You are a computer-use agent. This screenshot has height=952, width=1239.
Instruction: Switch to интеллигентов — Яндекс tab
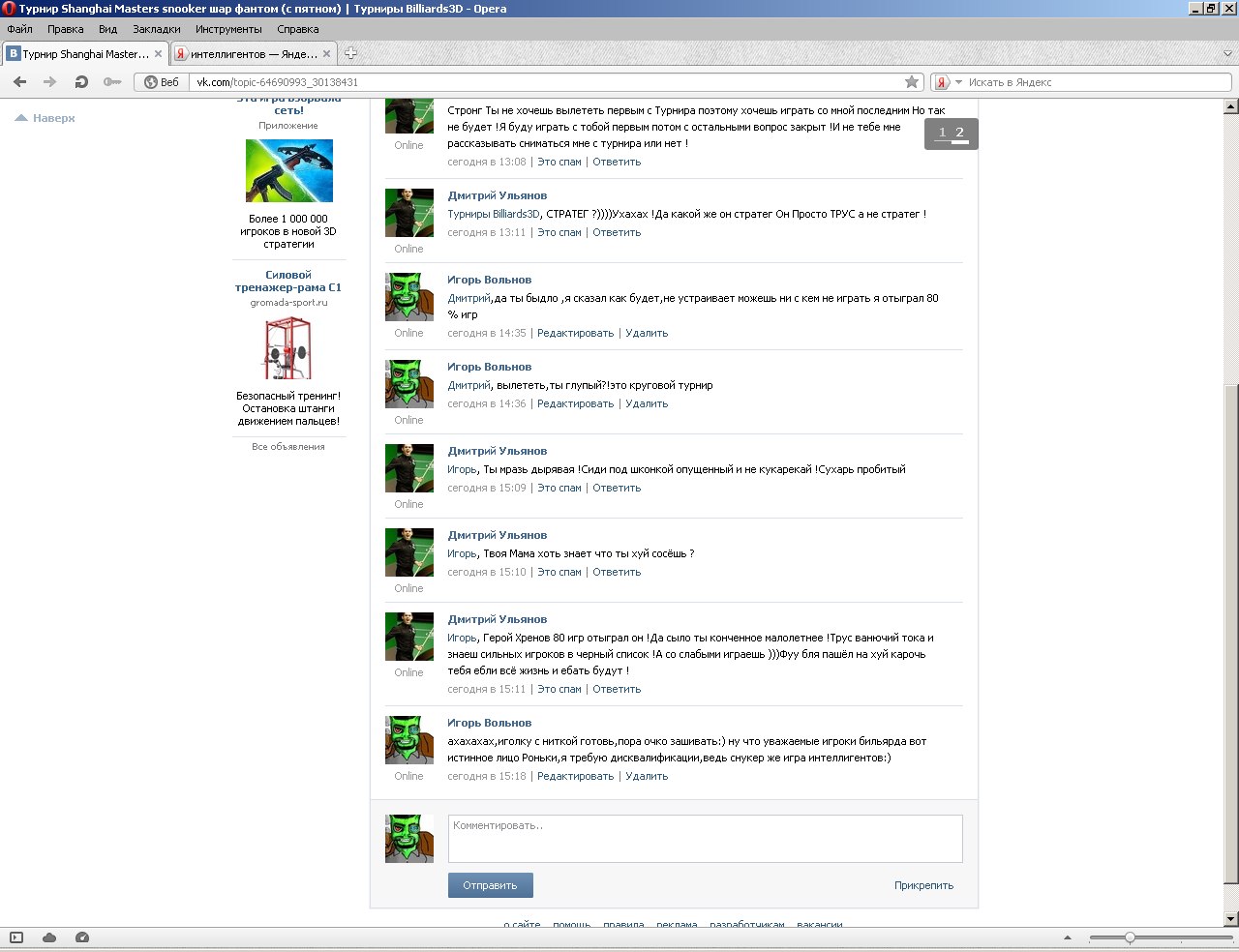[x=252, y=54]
